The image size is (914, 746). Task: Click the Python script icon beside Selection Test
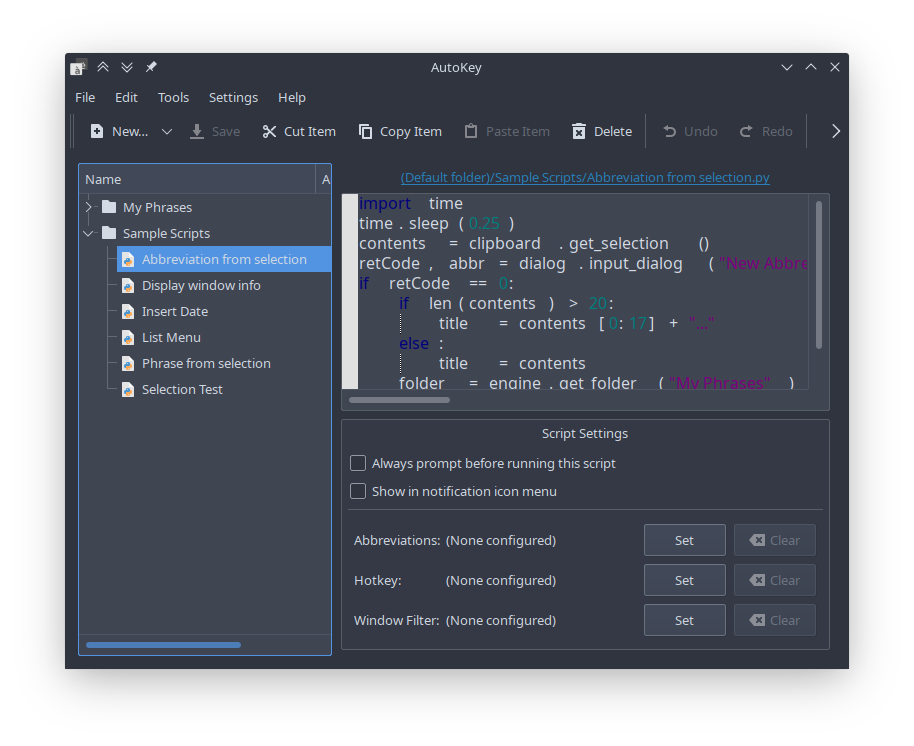click(128, 389)
